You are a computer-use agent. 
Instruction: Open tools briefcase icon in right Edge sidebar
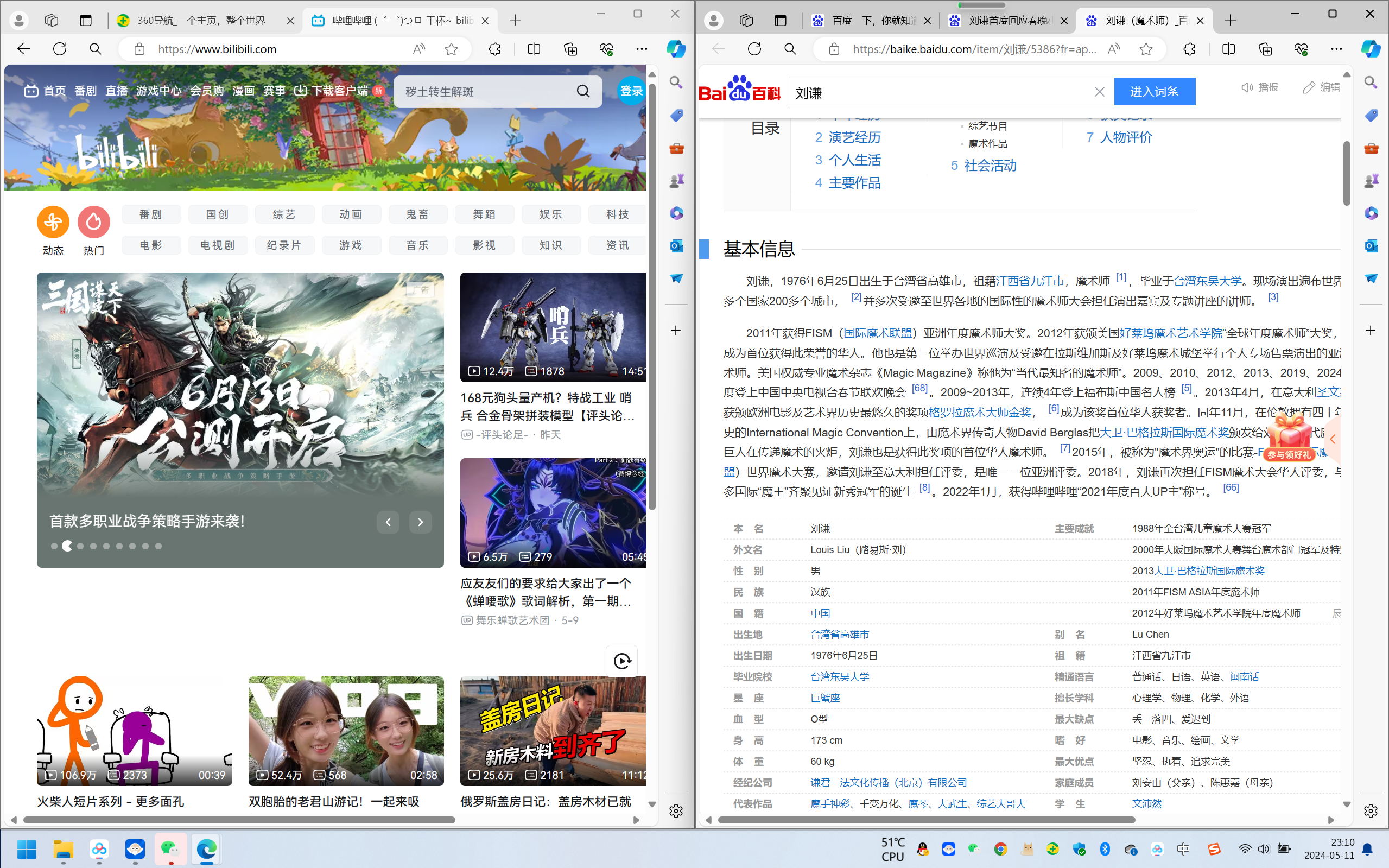(1371, 148)
